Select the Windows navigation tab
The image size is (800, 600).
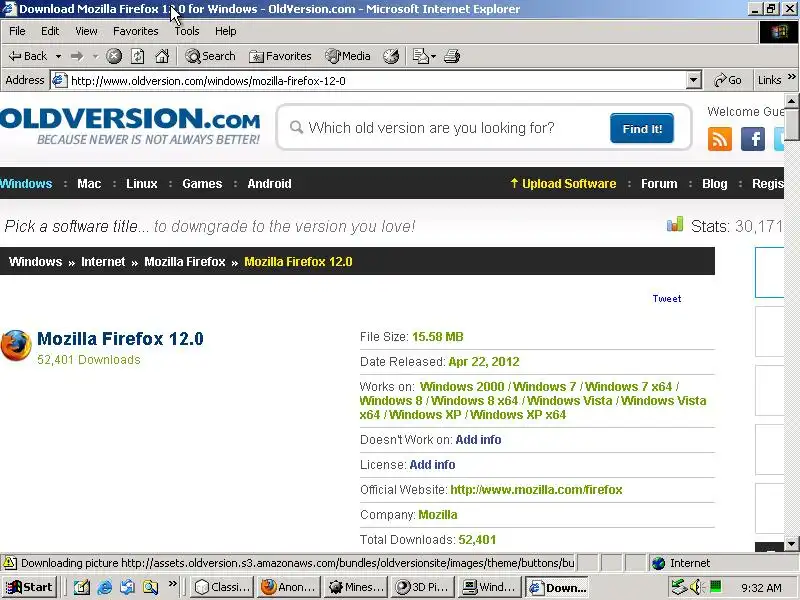click(26, 184)
